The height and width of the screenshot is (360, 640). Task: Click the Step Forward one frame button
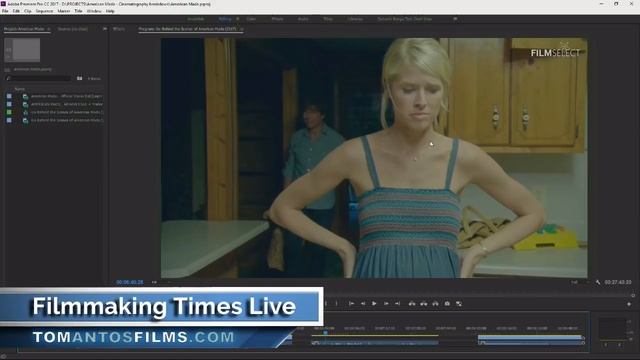coord(386,304)
